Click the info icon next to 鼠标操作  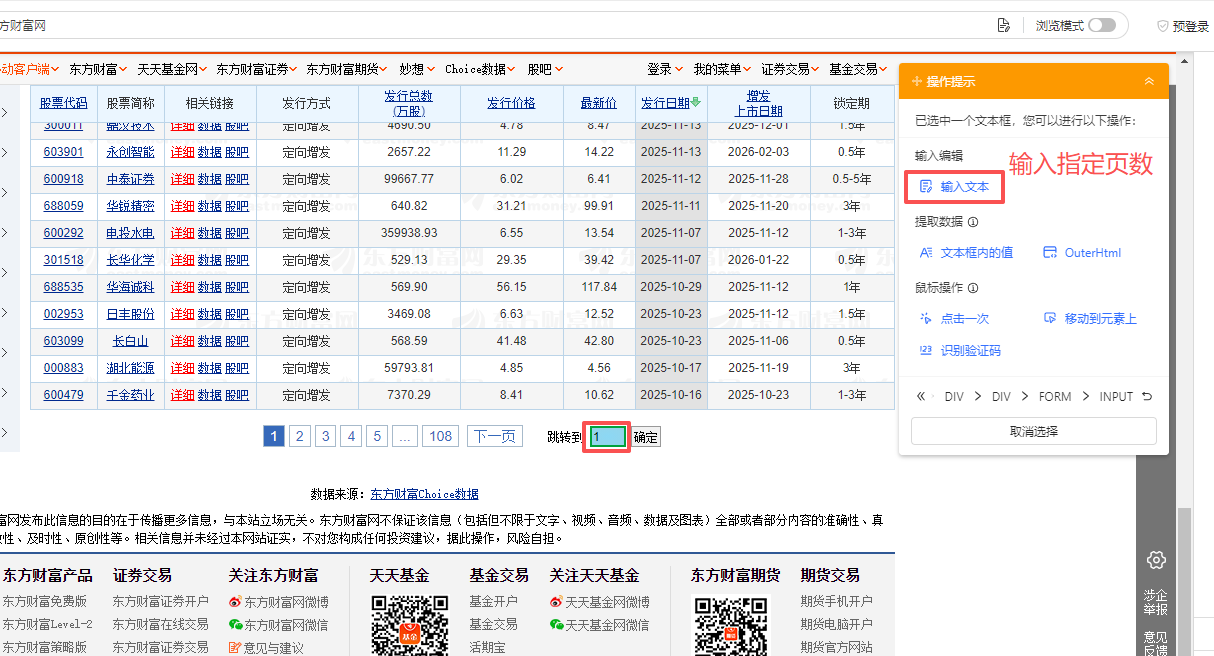pos(973,288)
